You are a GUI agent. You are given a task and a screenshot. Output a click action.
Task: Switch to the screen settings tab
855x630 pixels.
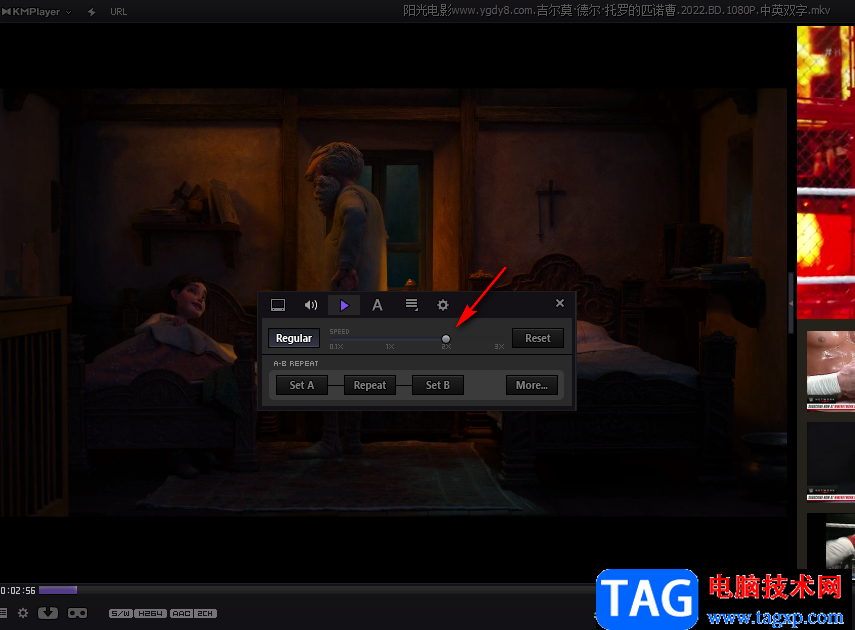pos(278,305)
